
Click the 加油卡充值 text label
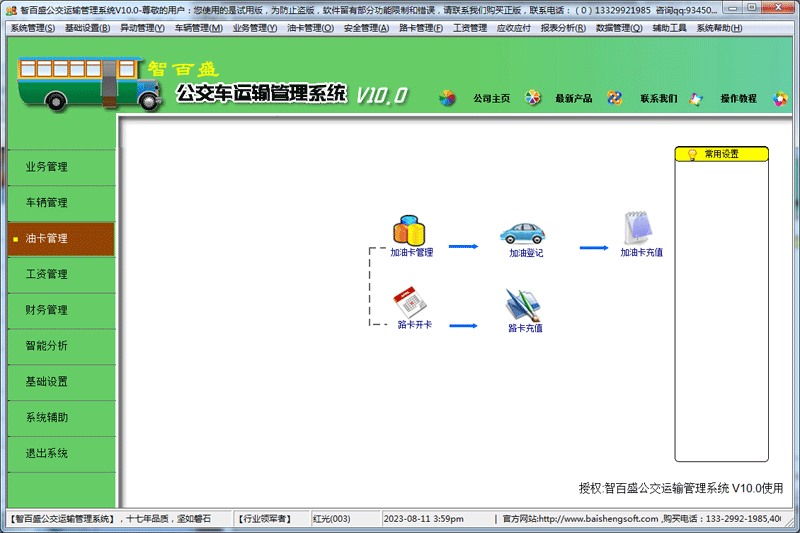coord(641,252)
